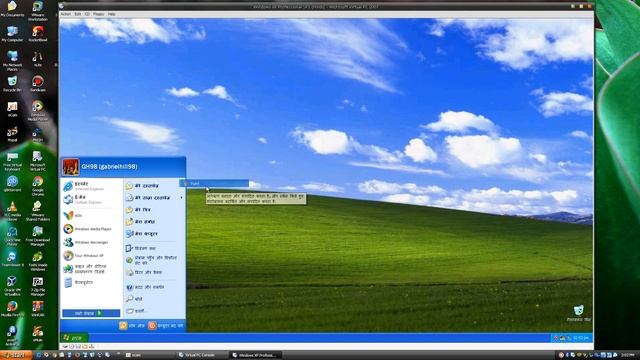
Task: Launch the Oracle VM VirtualBox desktop shortcut
Action: tap(12, 286)
